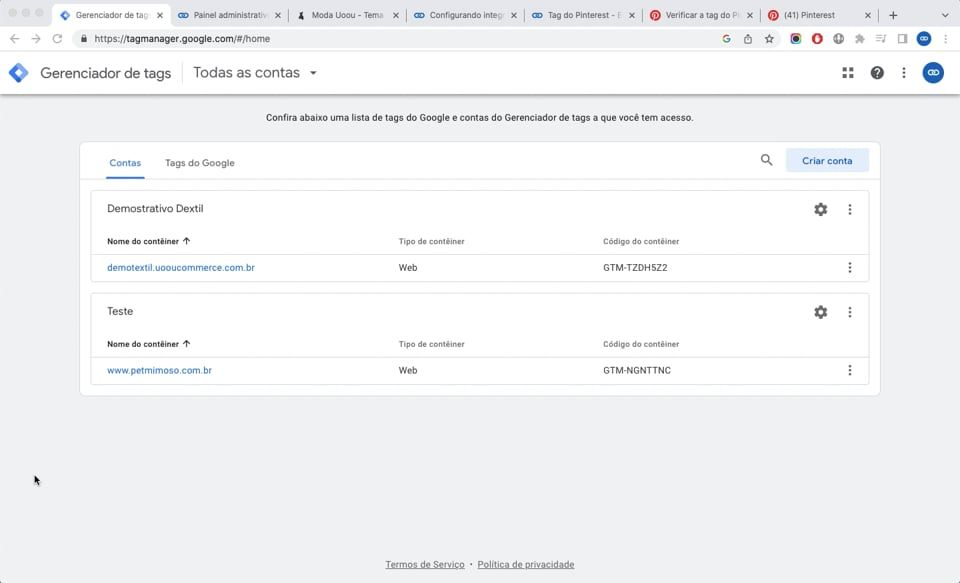The height and width of the screenshot is (583, 960).
Task: Click the search icon above Criar conta
Action: coord(766,160)
